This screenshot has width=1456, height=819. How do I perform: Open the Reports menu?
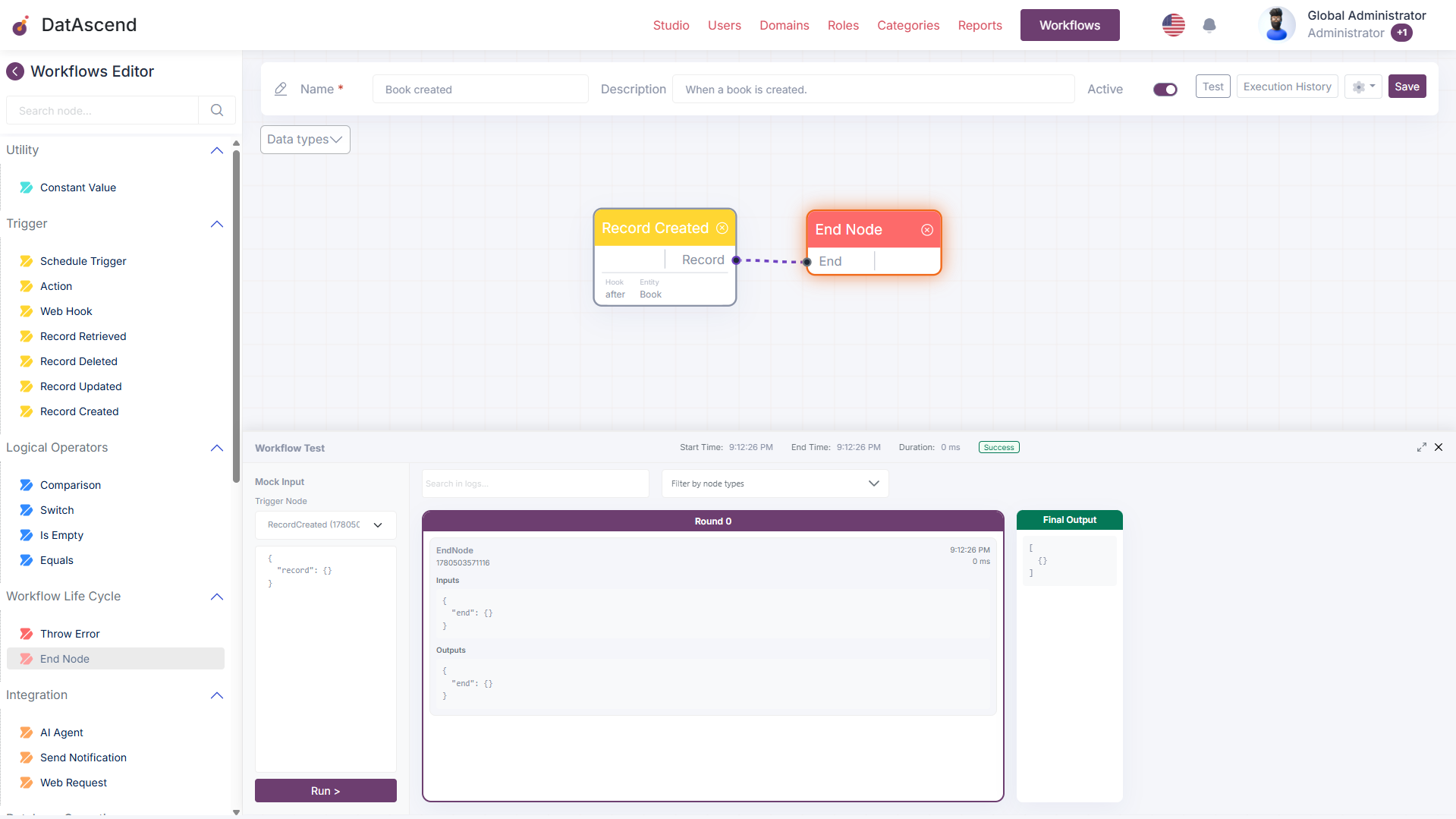[980, 25]
